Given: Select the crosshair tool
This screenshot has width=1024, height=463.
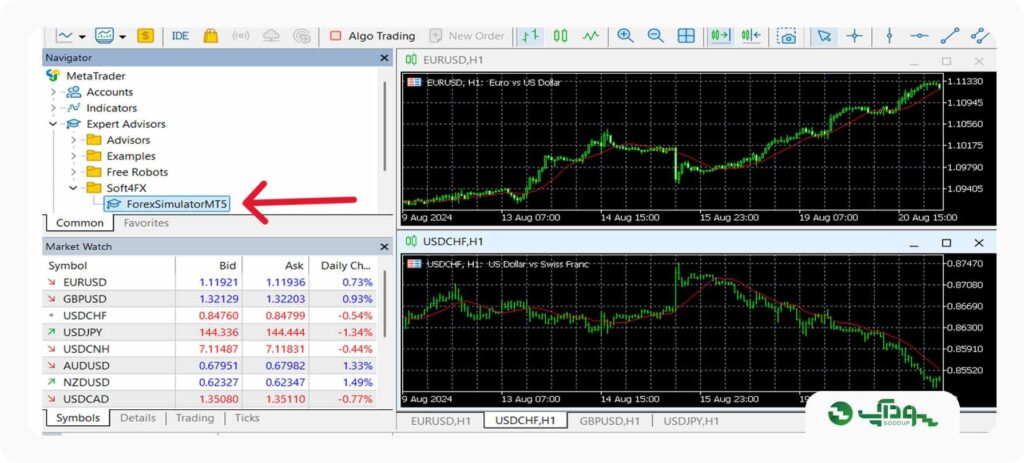Looking at the screenshot, I should [854, 36].
